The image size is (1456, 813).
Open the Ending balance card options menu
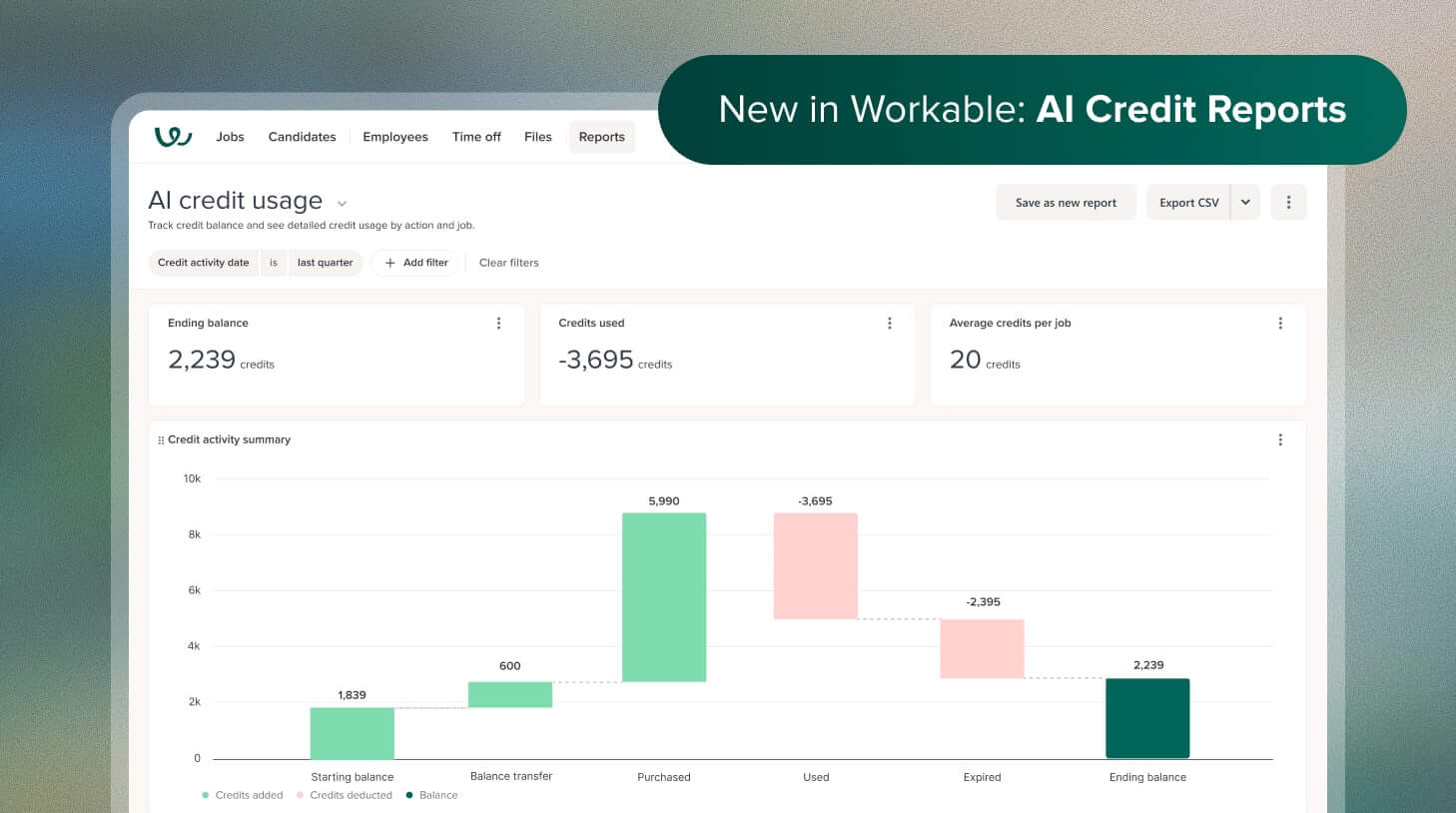click(499, 324)
